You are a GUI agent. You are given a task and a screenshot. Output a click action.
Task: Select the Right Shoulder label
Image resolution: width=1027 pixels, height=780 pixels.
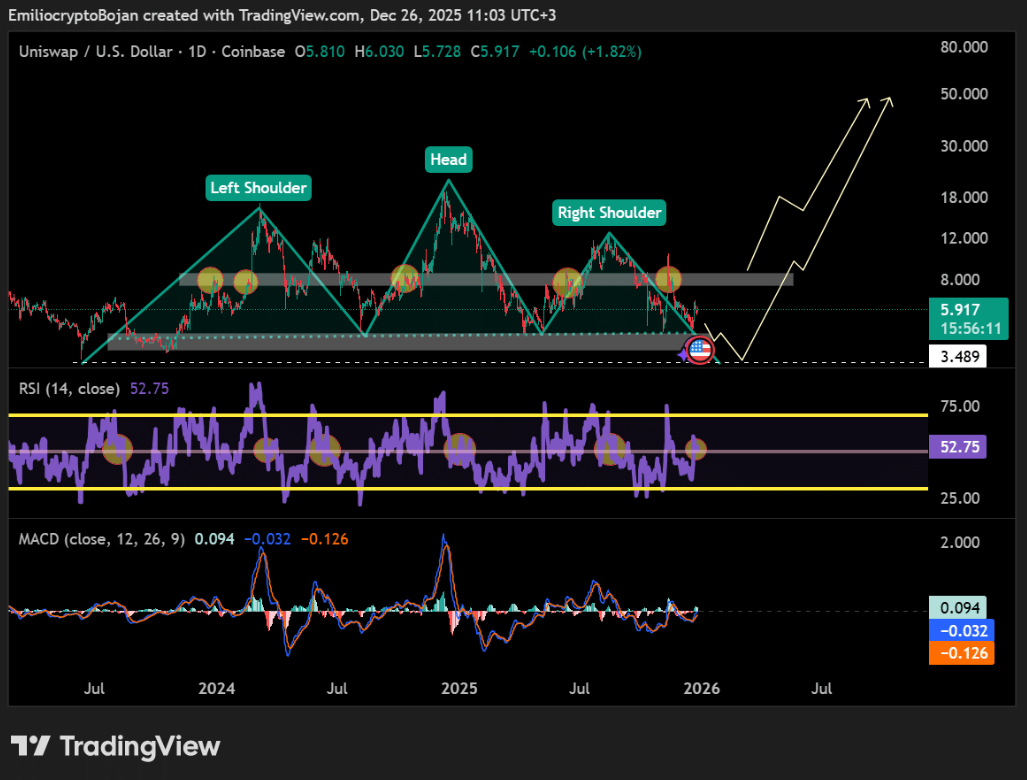point(609,212)
